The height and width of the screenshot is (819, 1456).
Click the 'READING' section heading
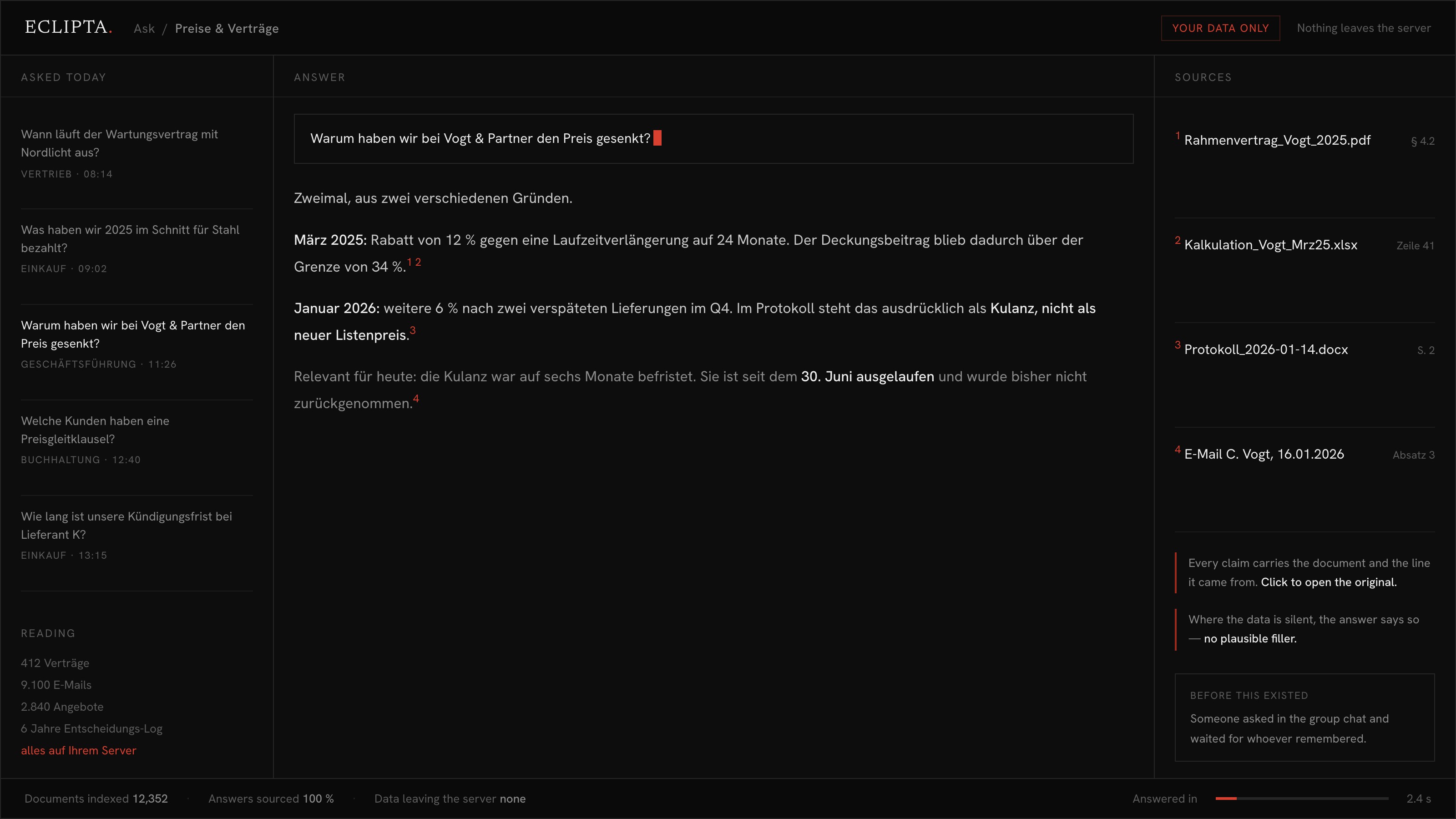48,634
